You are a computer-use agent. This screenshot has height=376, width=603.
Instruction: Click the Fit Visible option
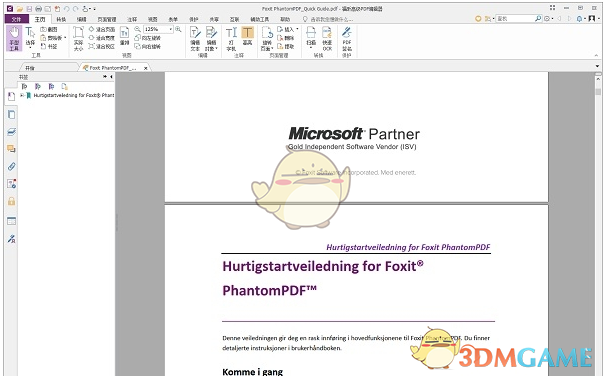tap(102, 46)
